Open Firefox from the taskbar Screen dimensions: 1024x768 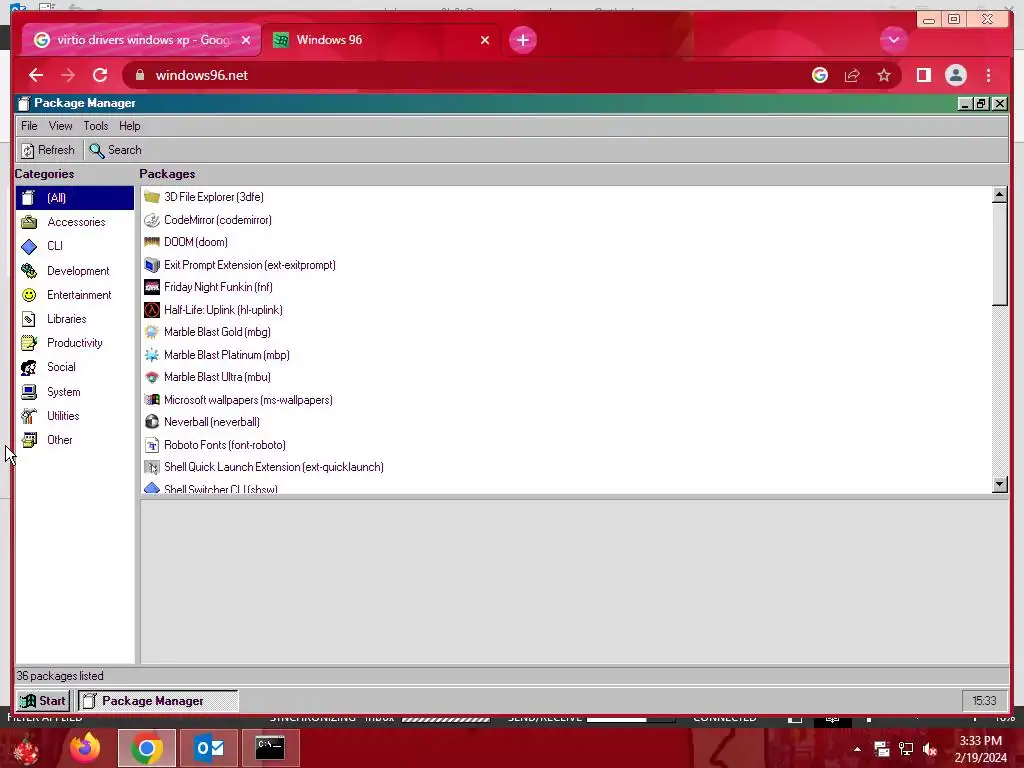tap(85, 748)
